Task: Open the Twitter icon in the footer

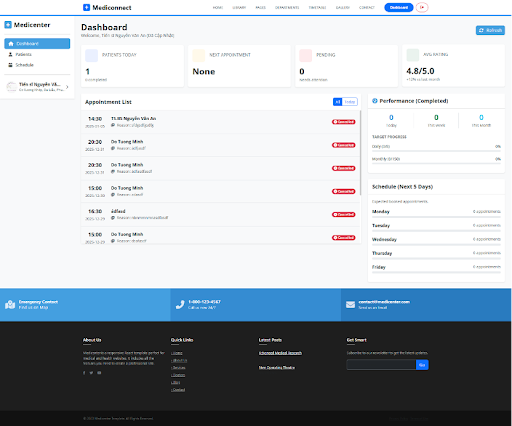Action: [x=91, y=373]
